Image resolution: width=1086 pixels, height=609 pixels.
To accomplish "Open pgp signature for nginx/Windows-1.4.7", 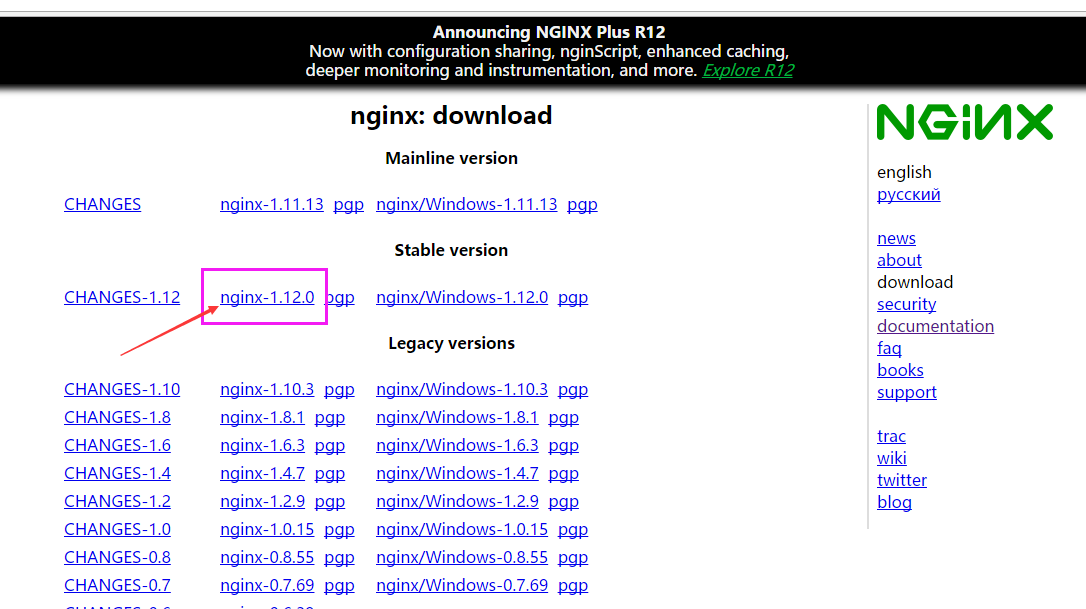I will coord(564,474).
